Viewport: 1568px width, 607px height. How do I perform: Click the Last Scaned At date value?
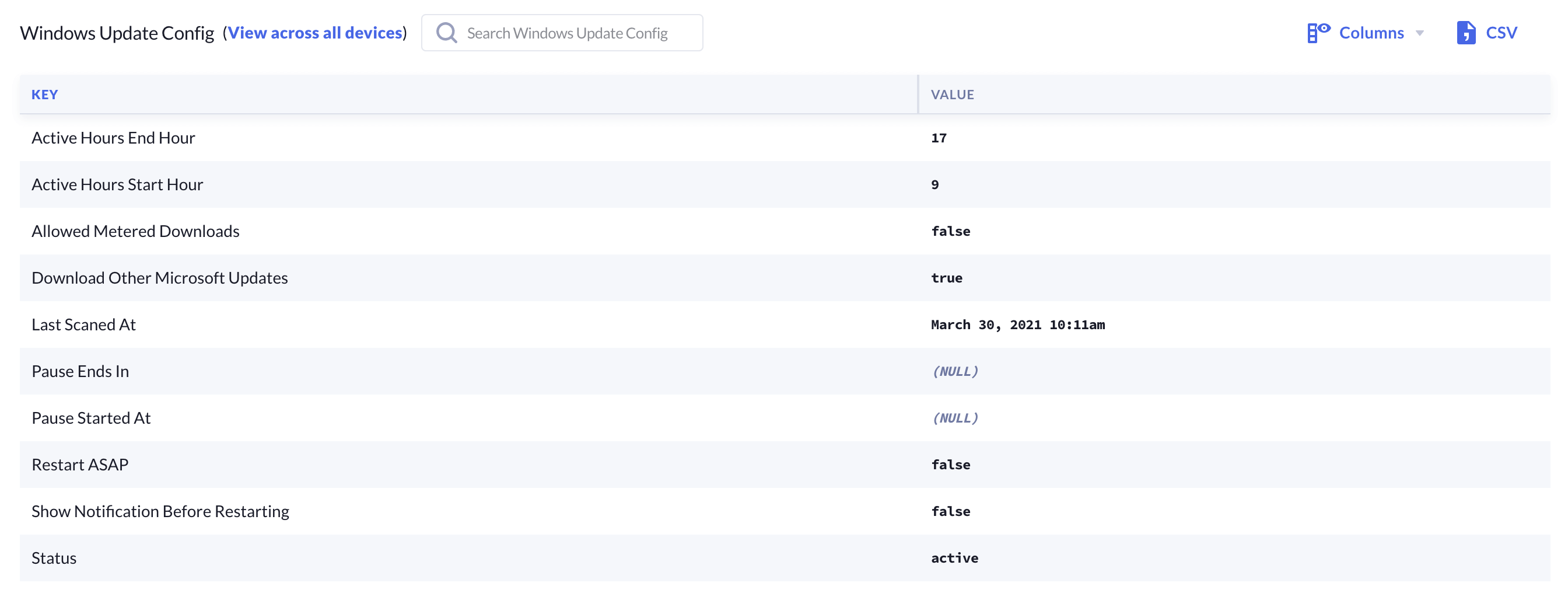pyautogui.click(x=1017, y=325)
